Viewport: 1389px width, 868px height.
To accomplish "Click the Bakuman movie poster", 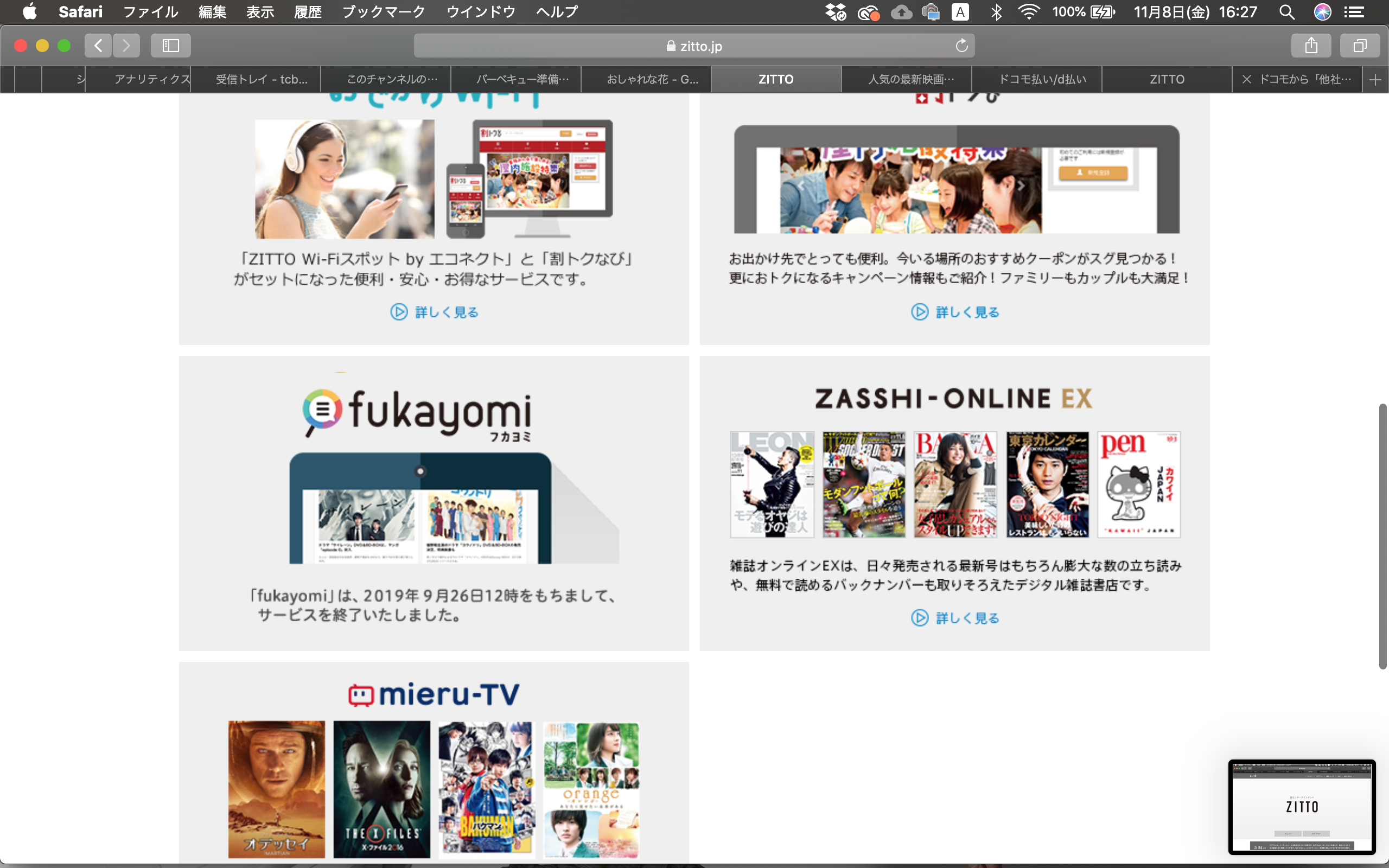I will tap(487, 789).
